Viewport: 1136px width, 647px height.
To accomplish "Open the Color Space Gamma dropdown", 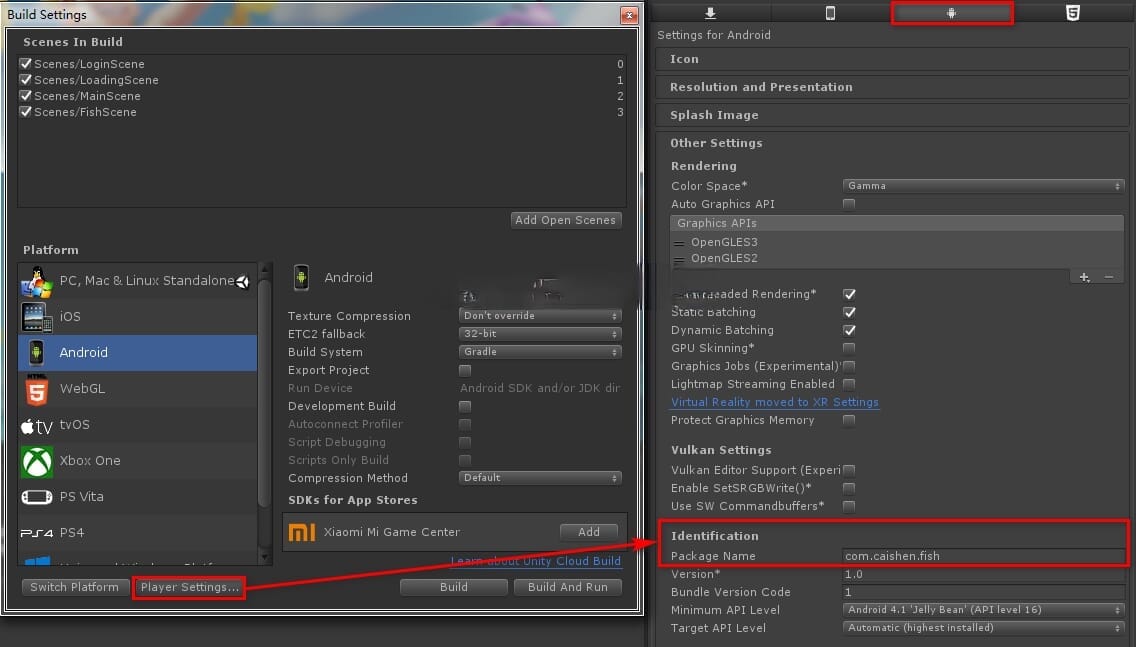I will (983, 186).
